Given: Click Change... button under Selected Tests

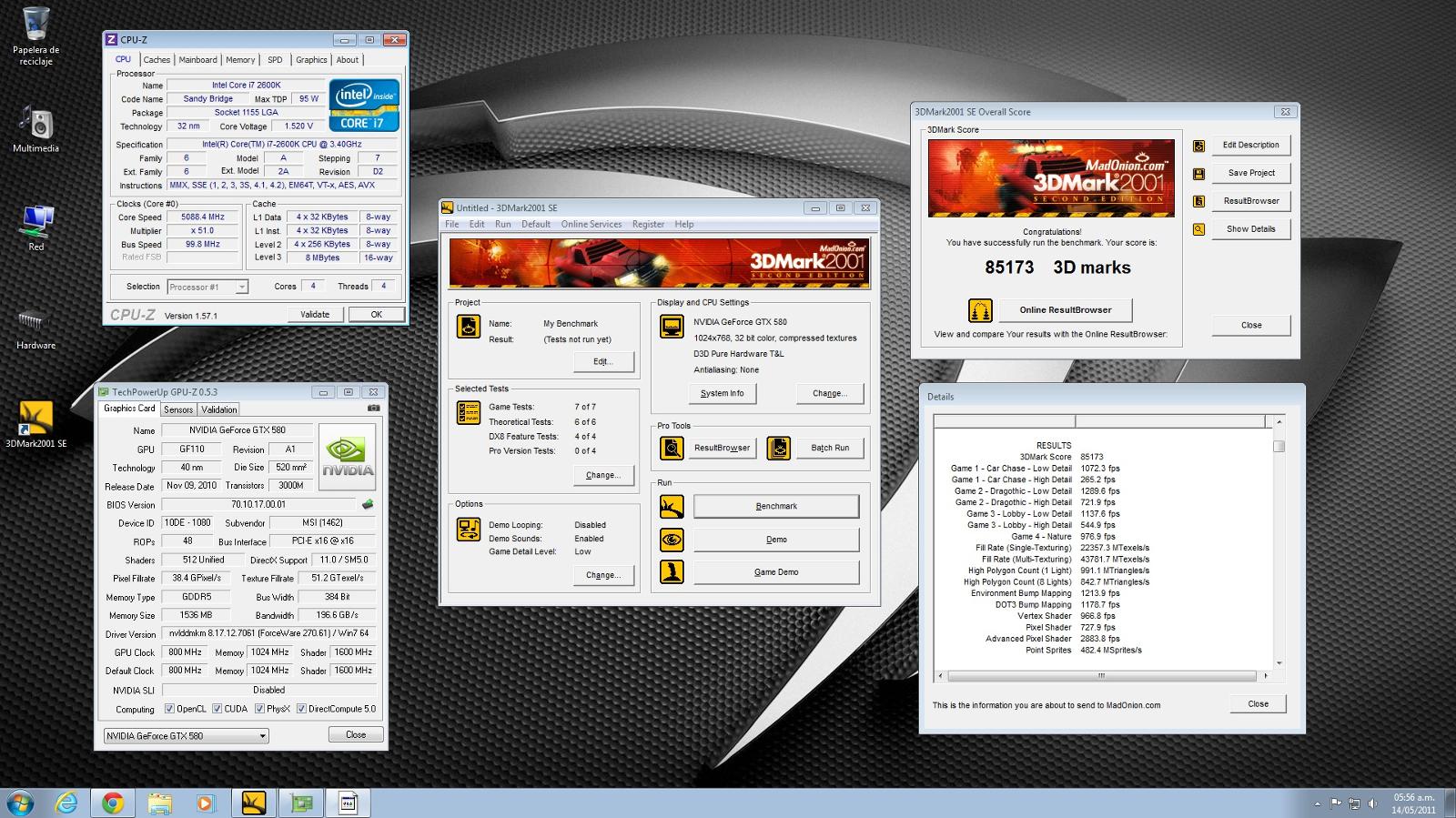Looking at the screenshot, I should (x=602, y=475).
